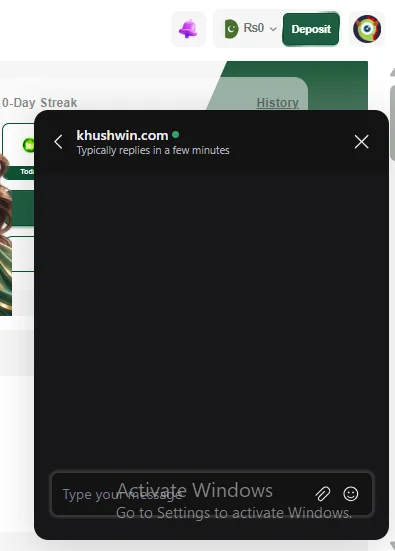Close the khushwin.com chat window

pyautogui.click(x=362, y=142)
